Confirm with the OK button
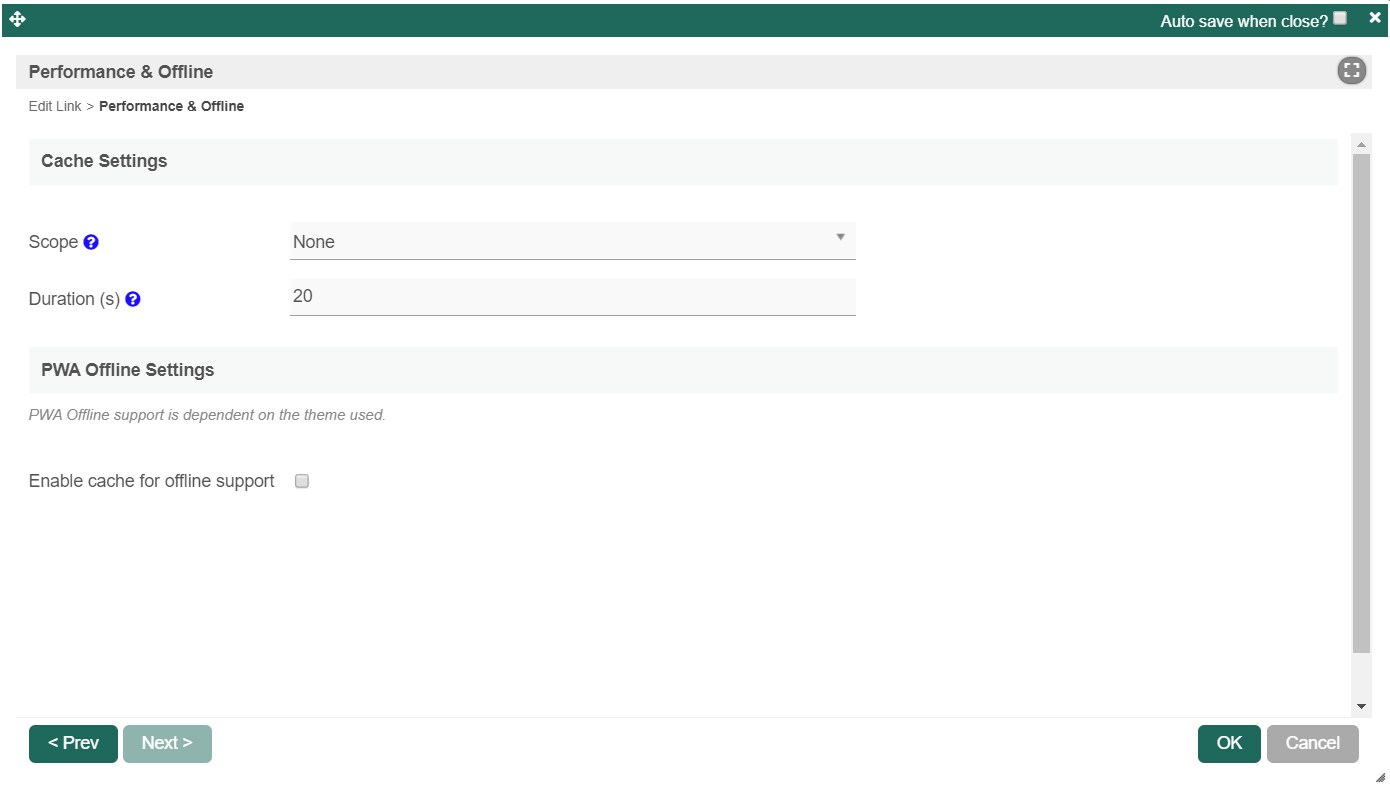This screenshot has height=788, width=1390. pos(1229,743)
